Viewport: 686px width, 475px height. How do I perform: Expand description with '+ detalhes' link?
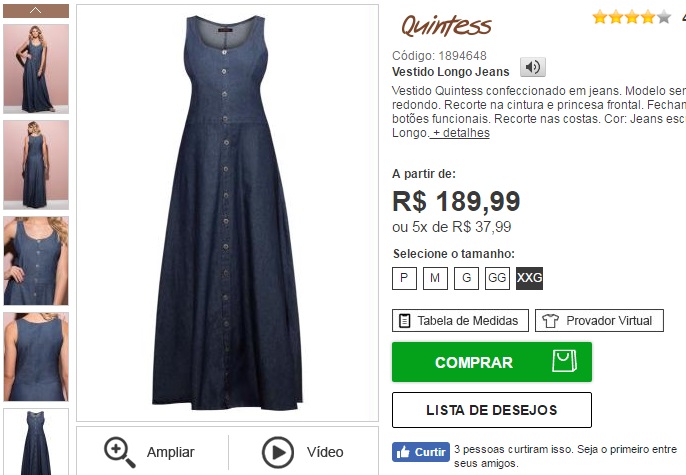[460, 133]
